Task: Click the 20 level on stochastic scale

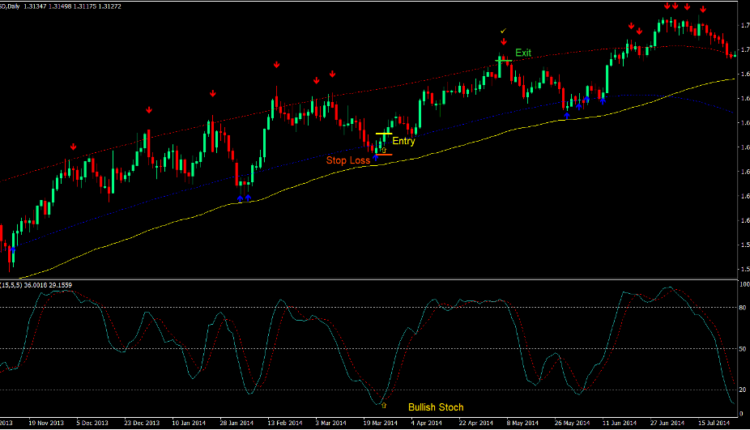Action: pyautogui.click(x=742, y=389)
